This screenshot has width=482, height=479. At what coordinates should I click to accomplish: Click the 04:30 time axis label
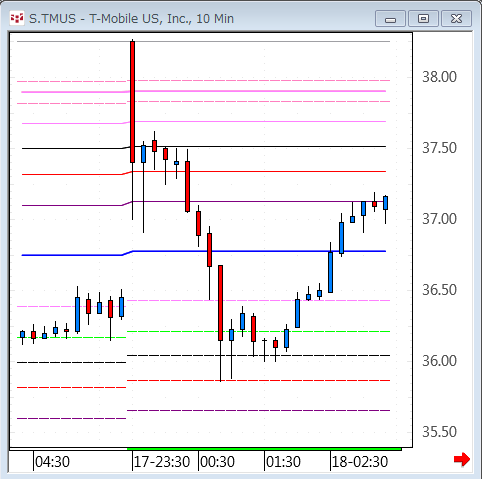coord(52,462)
